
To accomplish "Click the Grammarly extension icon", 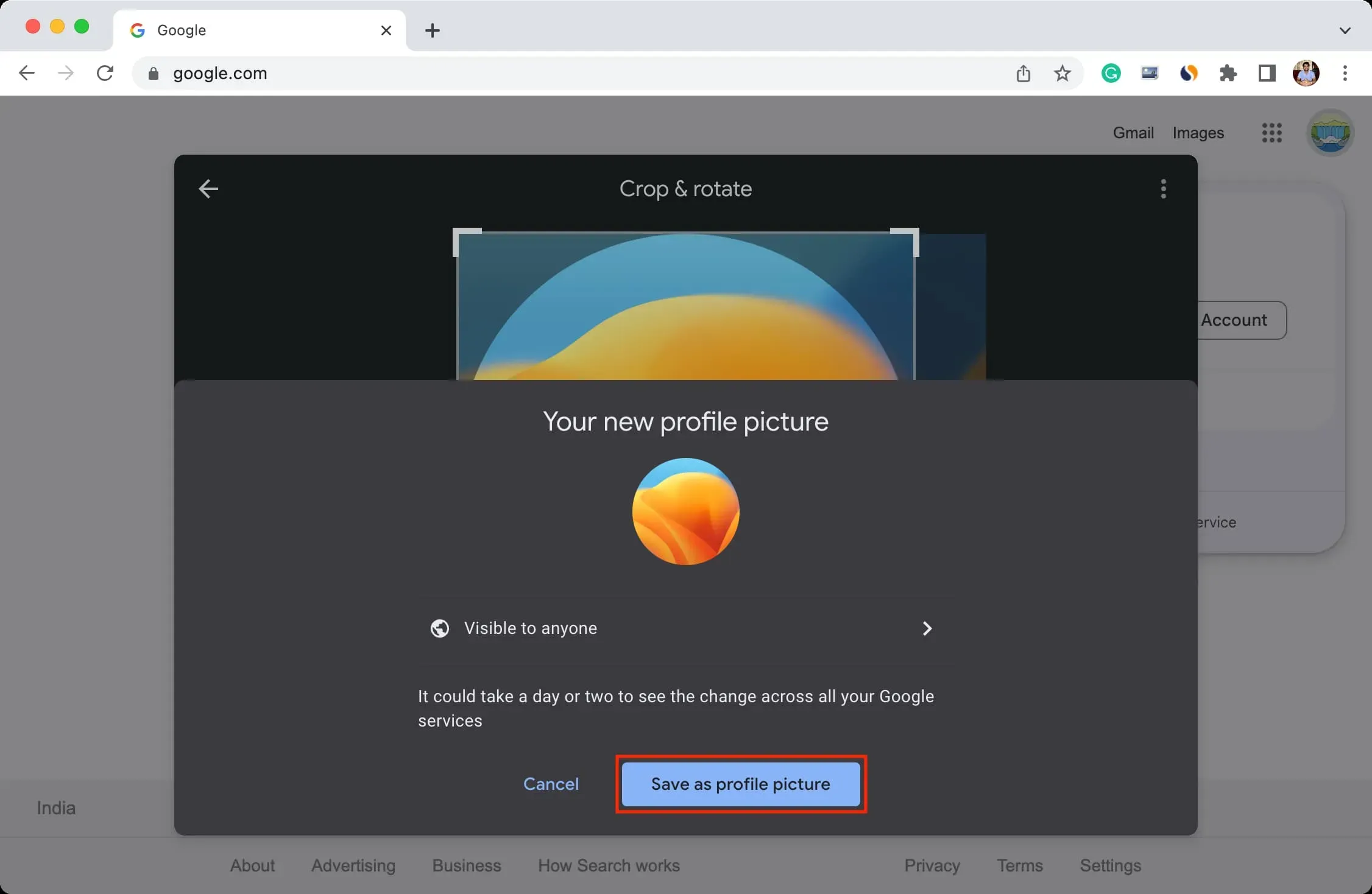I will [1111, 72].
